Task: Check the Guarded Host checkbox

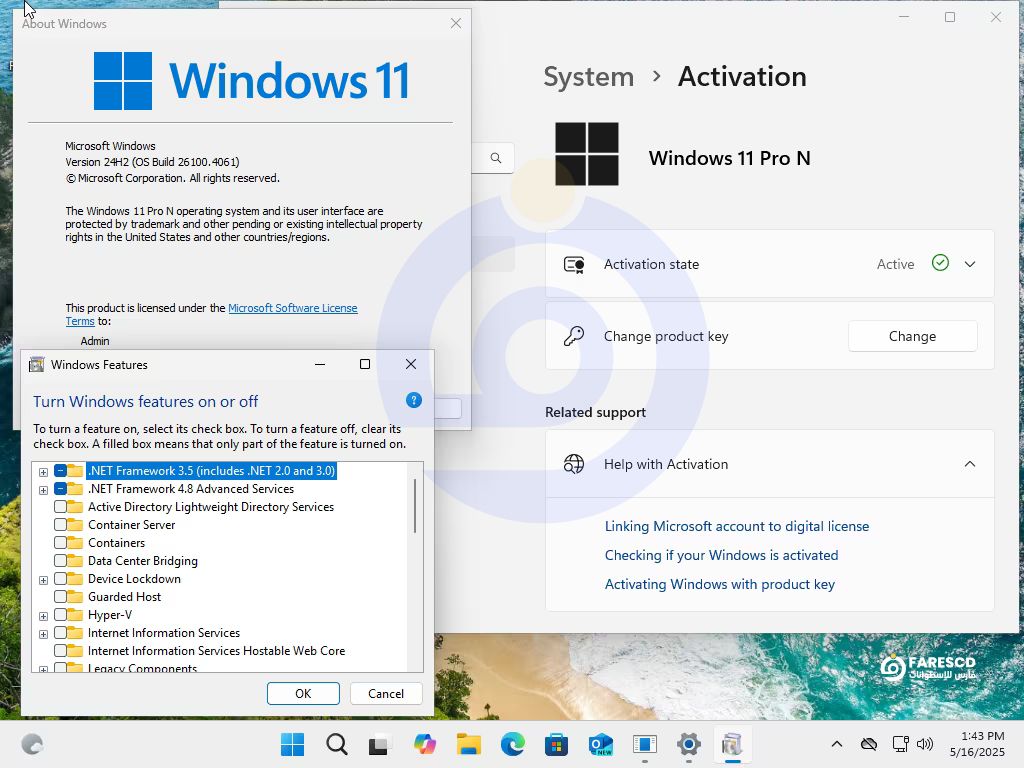Action: 60,596
